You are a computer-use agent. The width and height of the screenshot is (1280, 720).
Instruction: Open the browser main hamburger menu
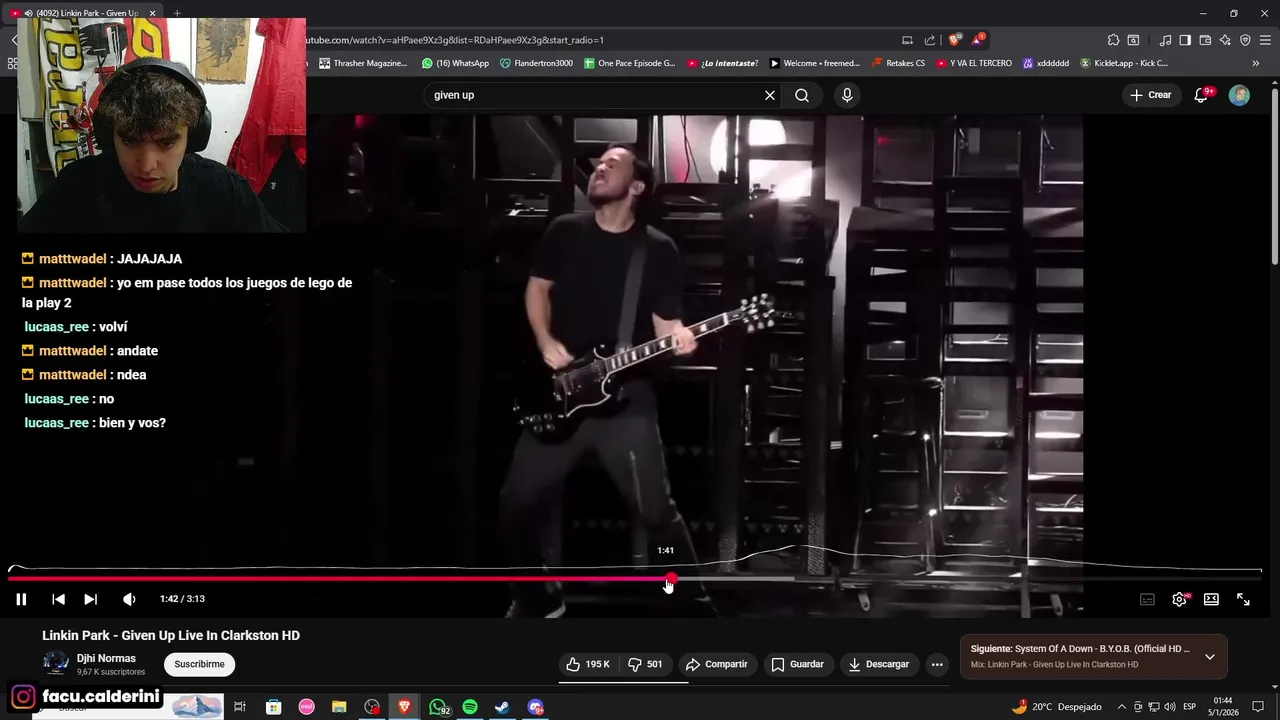coord(1265,40)
